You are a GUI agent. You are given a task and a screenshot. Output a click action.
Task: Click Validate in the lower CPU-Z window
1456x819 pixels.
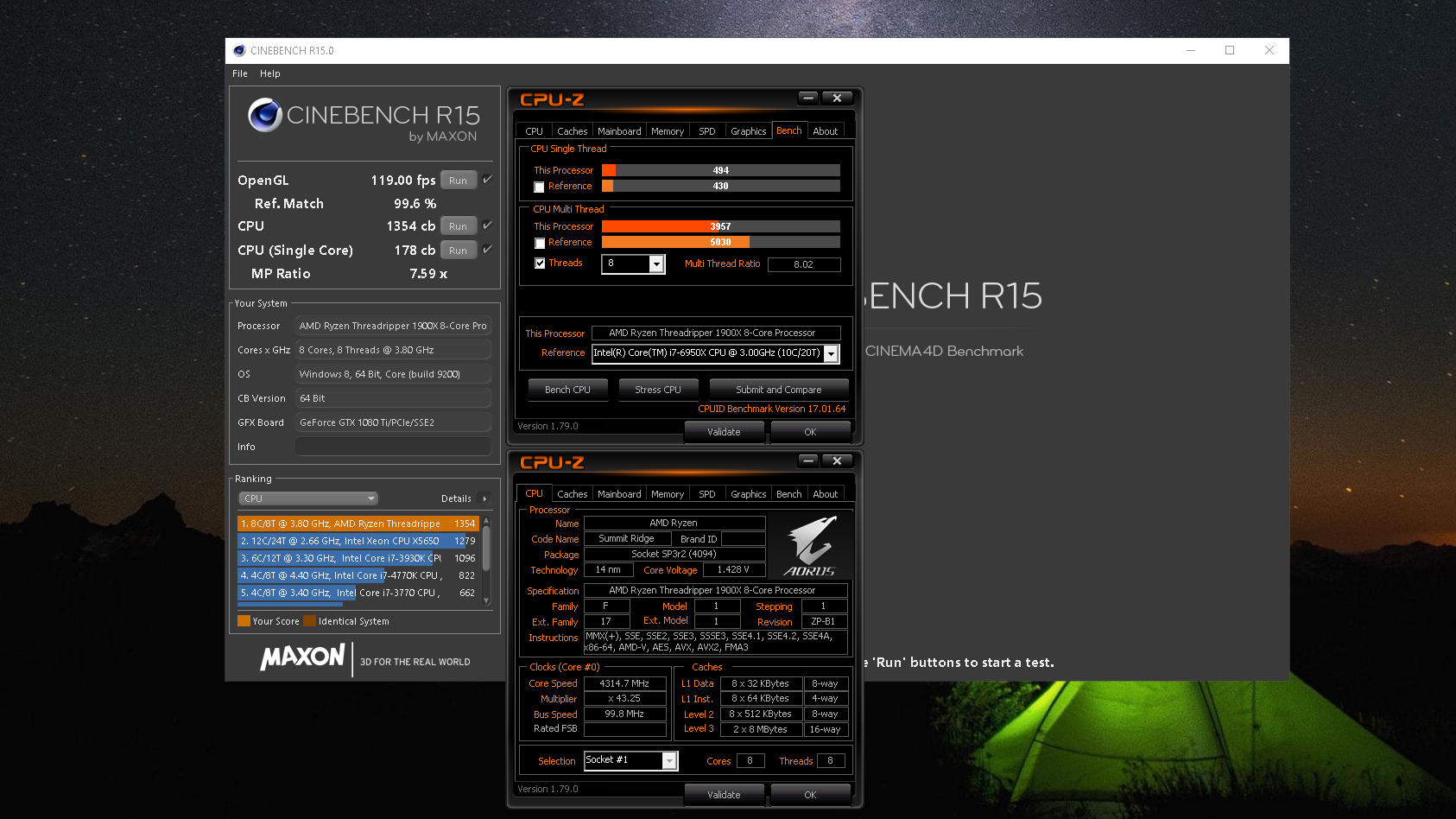[x=724, y=795]
